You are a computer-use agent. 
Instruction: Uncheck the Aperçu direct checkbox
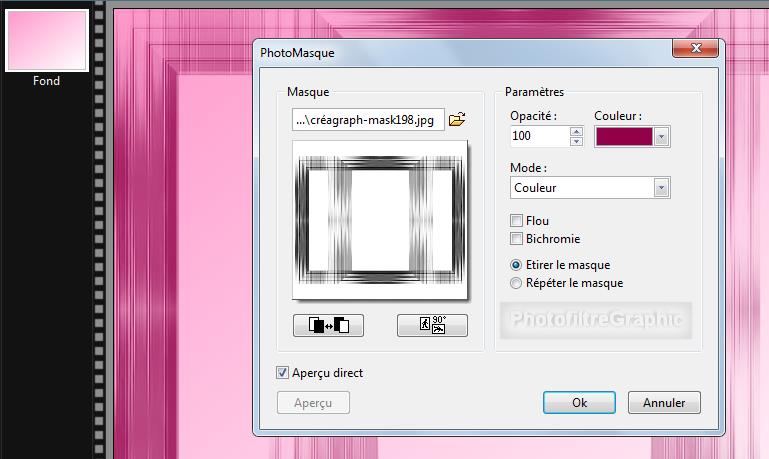pyautogui.click(x=283, y=373)
